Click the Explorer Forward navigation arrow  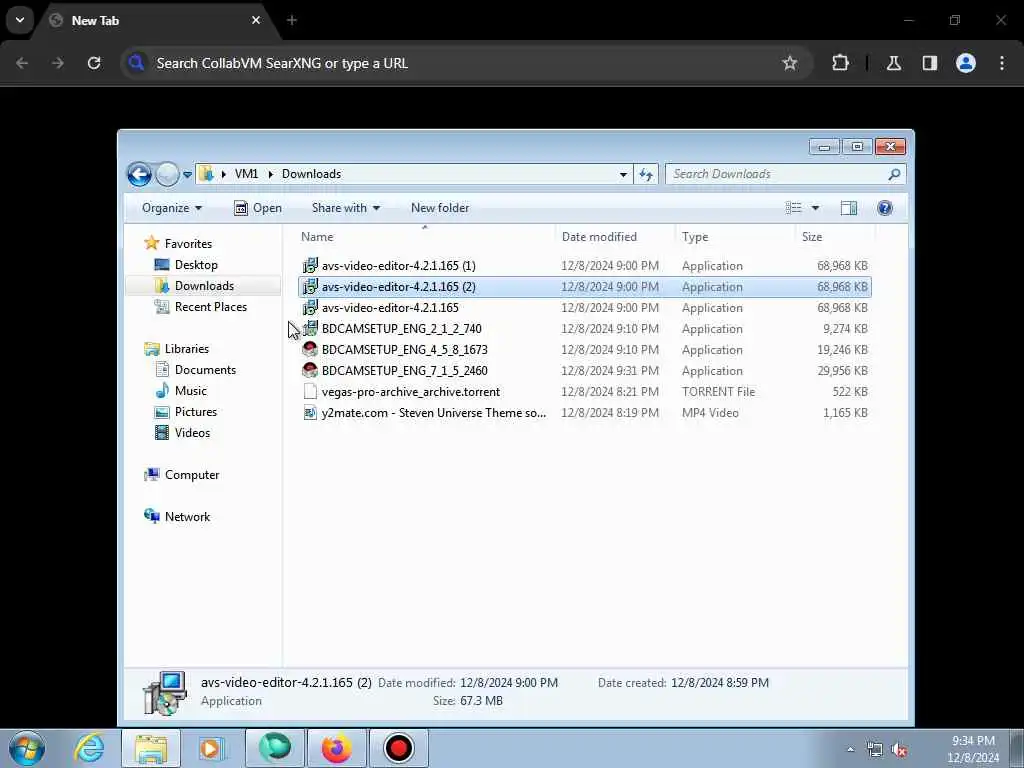click(167, 174)
